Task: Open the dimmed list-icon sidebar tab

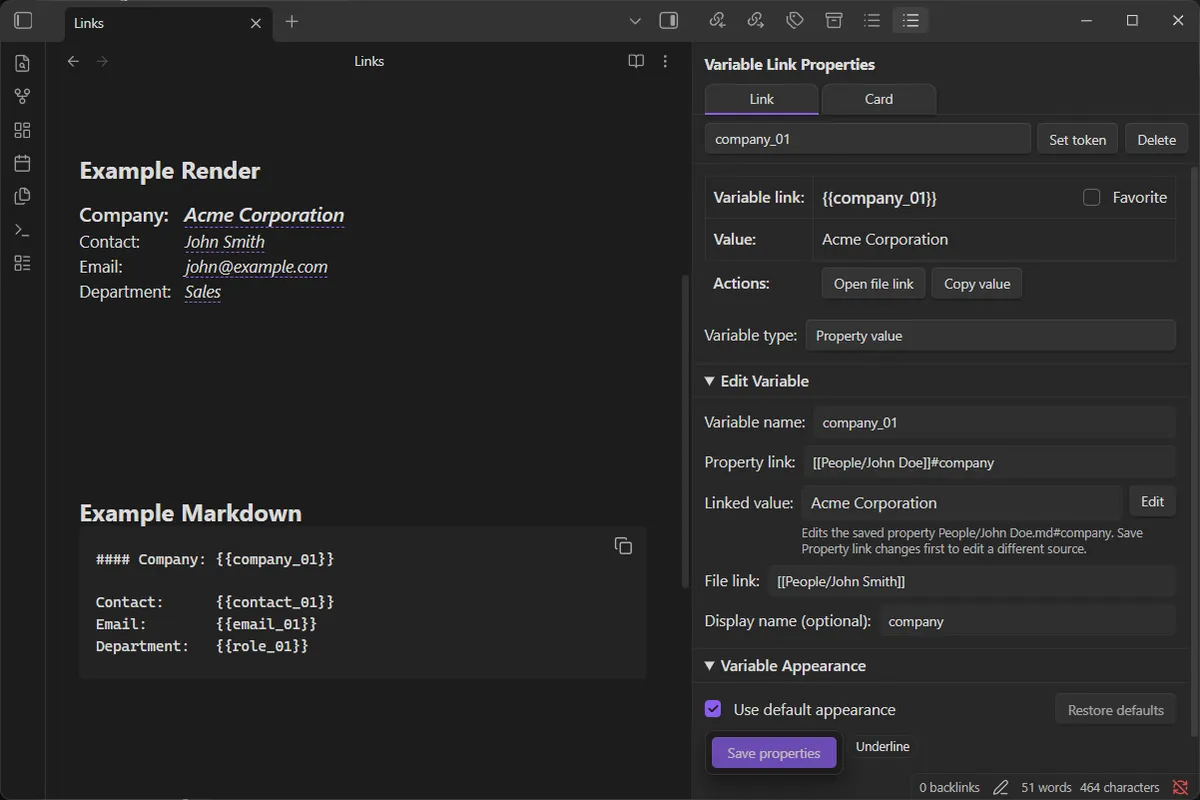Action: pos(872,20)
